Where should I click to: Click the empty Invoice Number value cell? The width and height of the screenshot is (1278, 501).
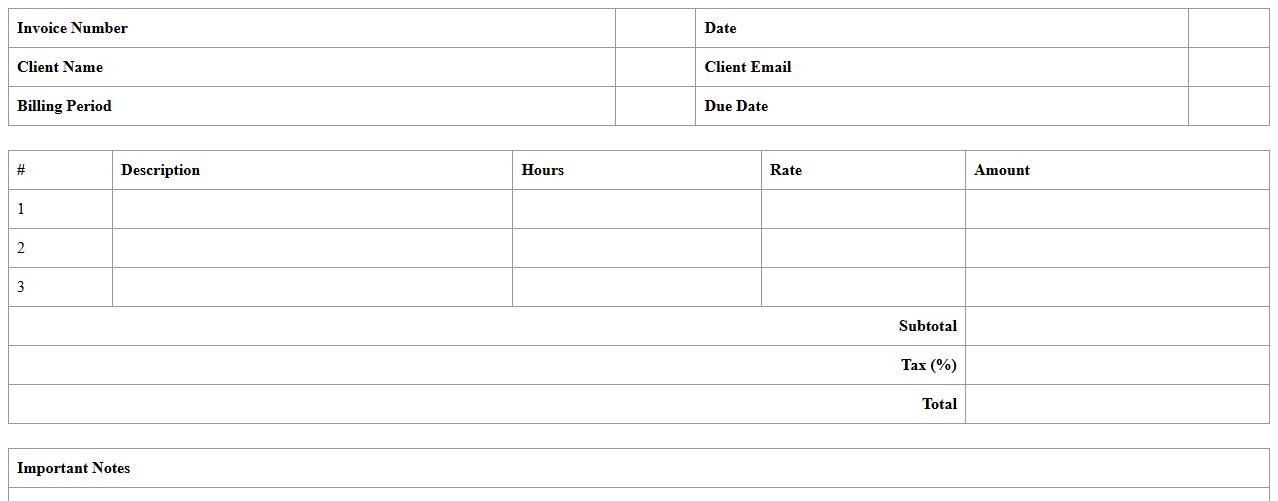click(x=655, y=28)
